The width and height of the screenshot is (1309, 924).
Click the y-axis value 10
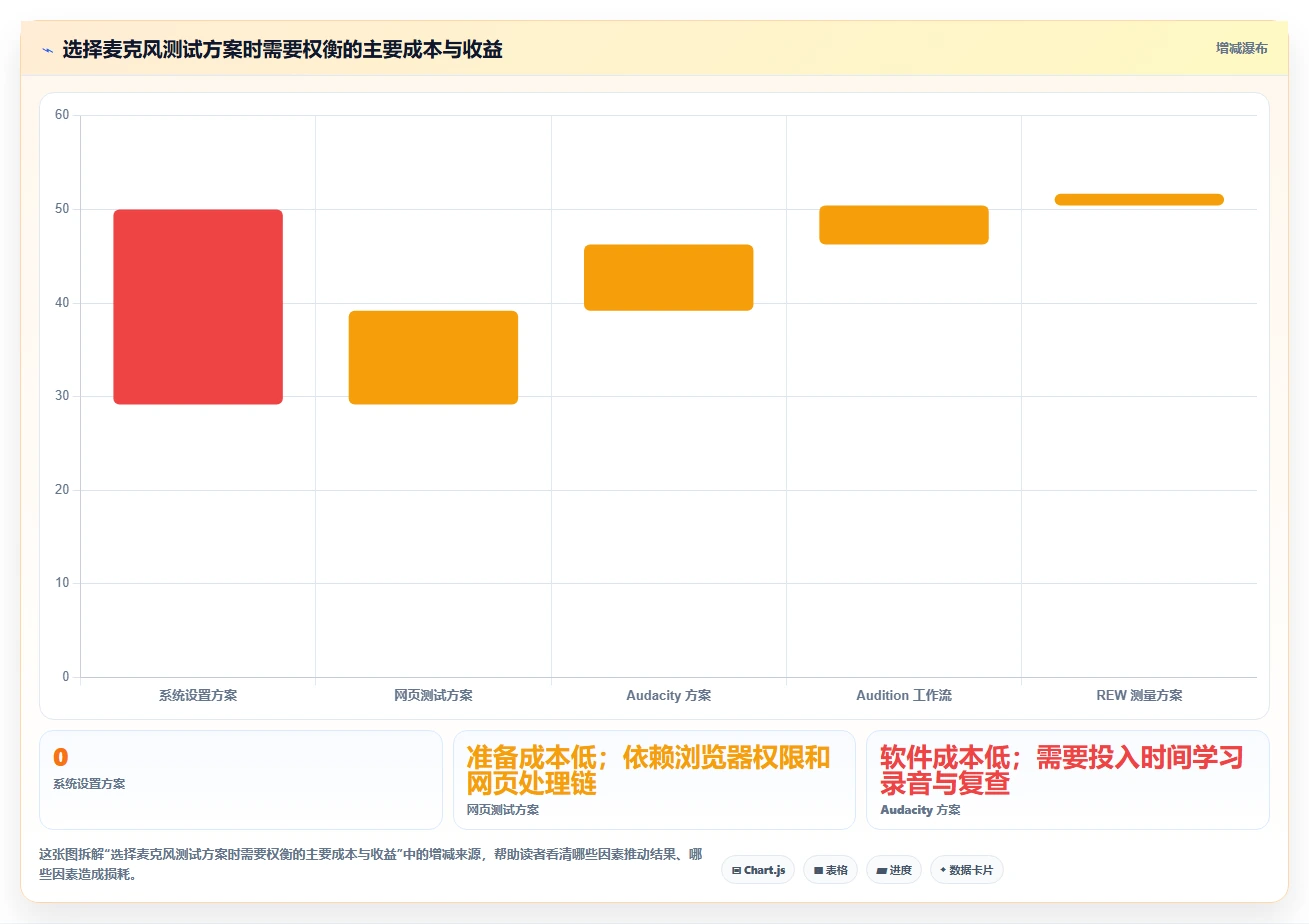click(x=62, y=583)
